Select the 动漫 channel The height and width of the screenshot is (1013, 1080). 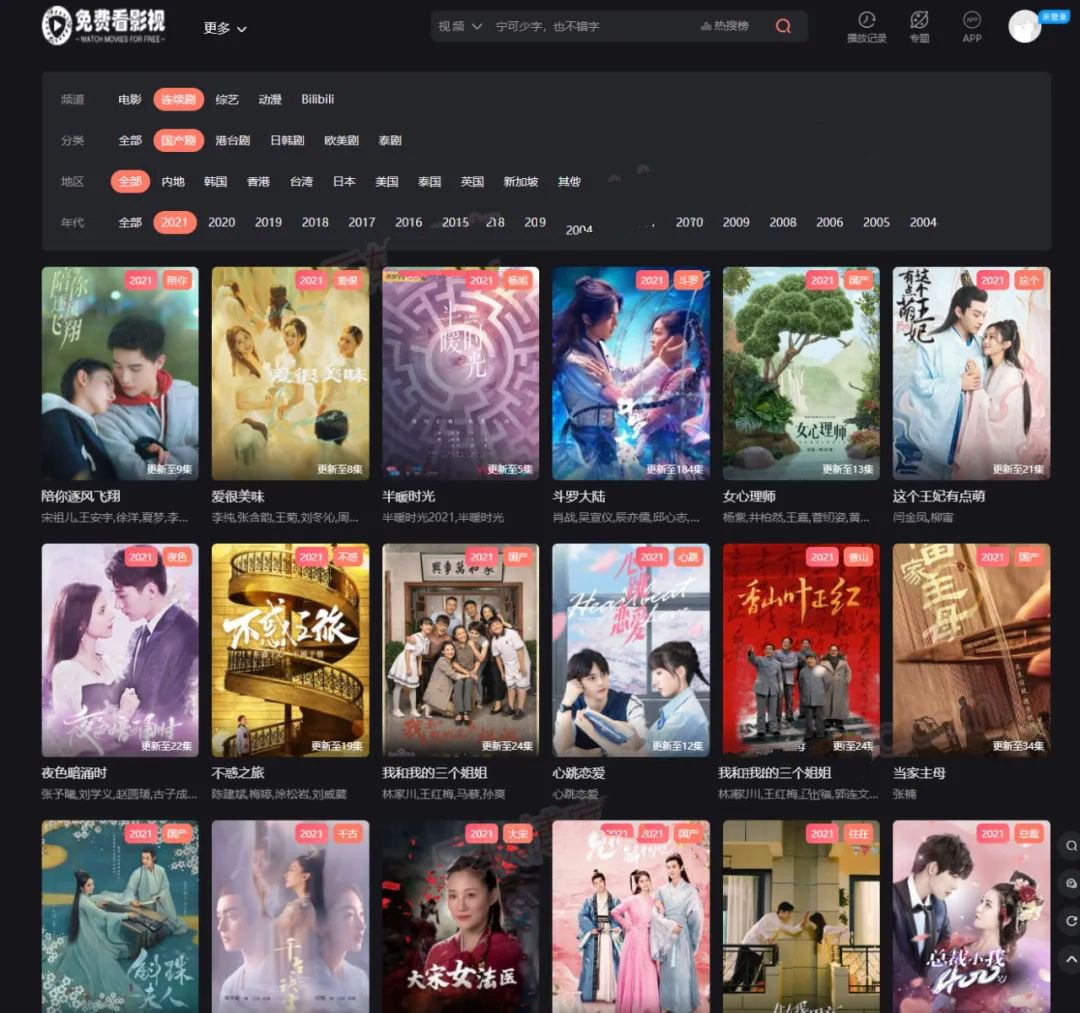[270, 99]
